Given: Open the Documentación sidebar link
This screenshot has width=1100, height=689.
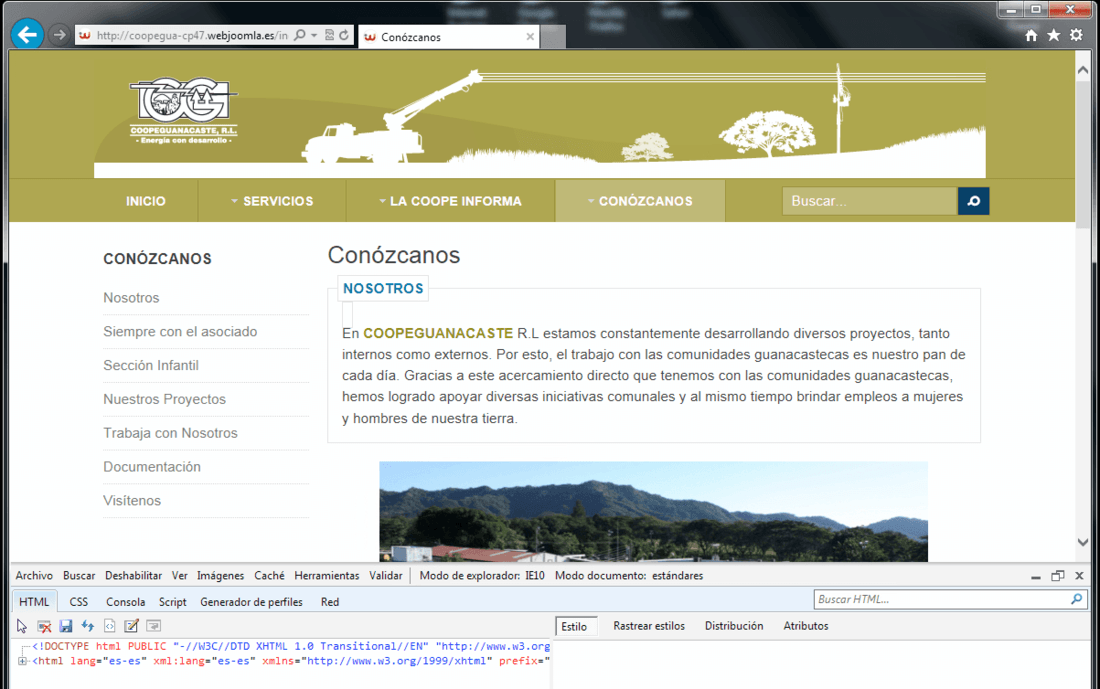Looking at the screenshot, I should 152,467.
